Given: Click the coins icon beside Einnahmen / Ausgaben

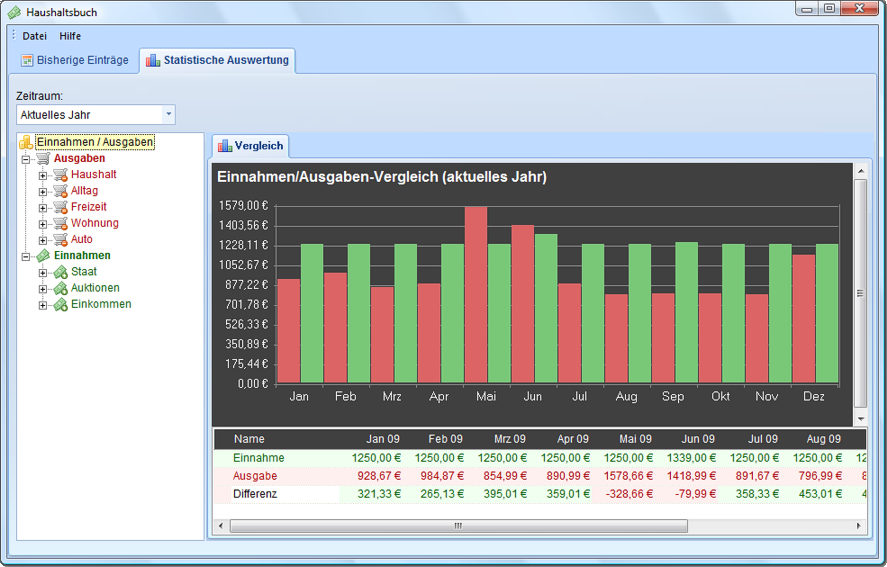Looking at the screenshot, I should coord(26,142).
